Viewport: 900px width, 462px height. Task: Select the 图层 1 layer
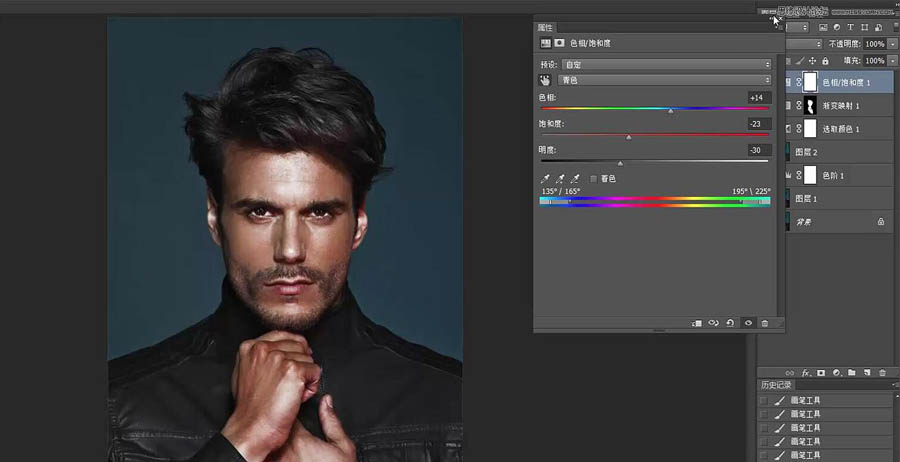[x=840, y=199]
